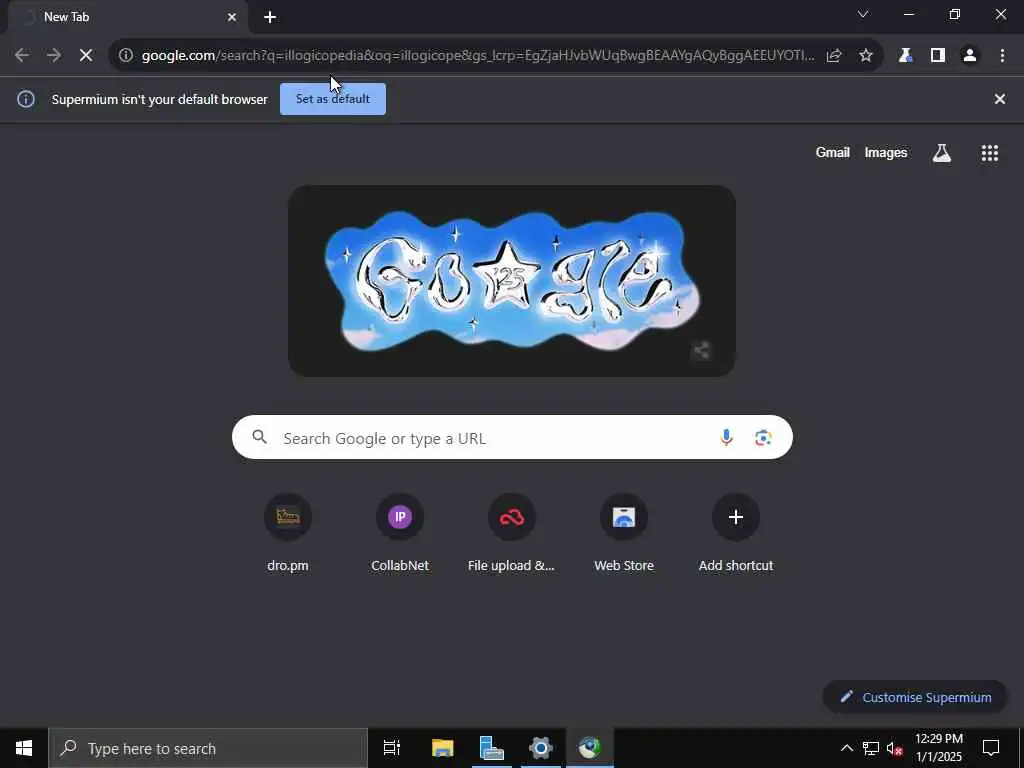Show hidden system tray icons
This screenshot has height=768, width=1024.
tap(846, 748)
